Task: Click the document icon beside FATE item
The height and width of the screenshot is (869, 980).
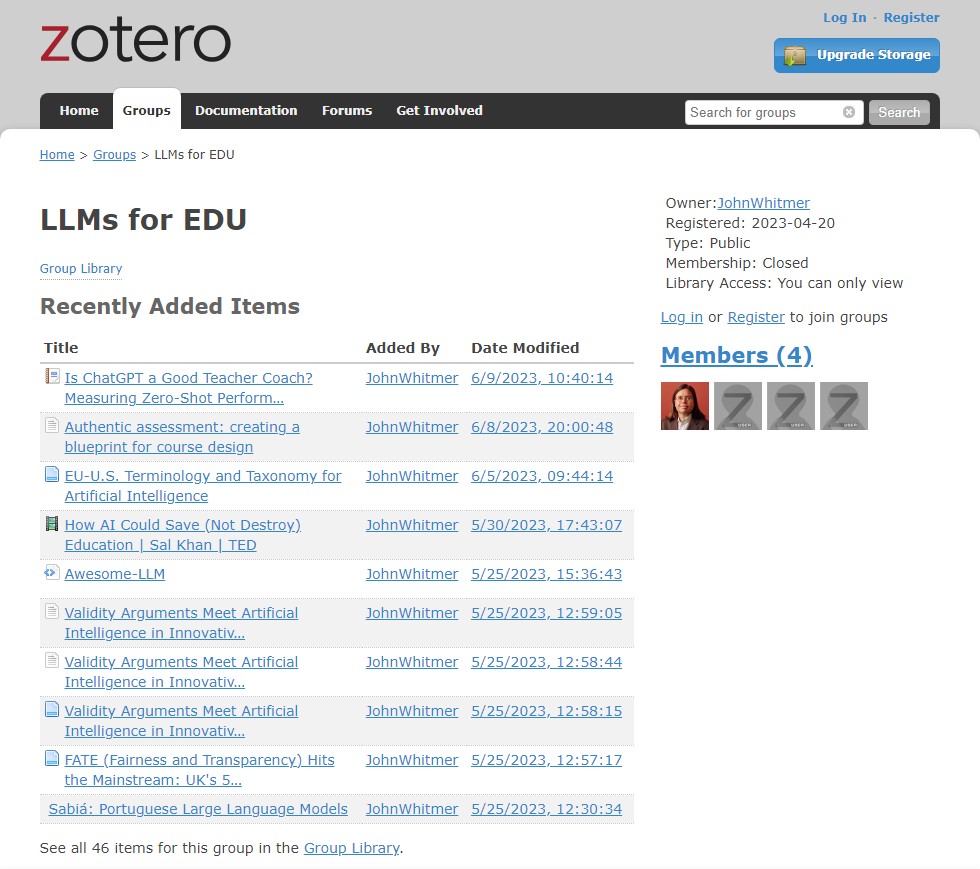Action: point(52,759)
